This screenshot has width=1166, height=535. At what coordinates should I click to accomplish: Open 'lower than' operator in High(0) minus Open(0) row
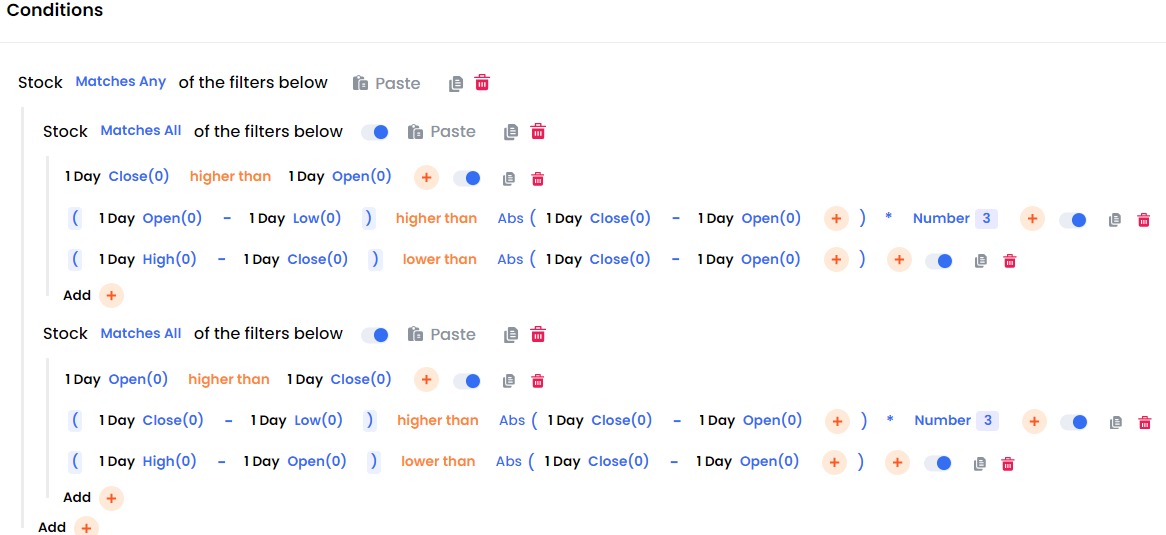438,461
